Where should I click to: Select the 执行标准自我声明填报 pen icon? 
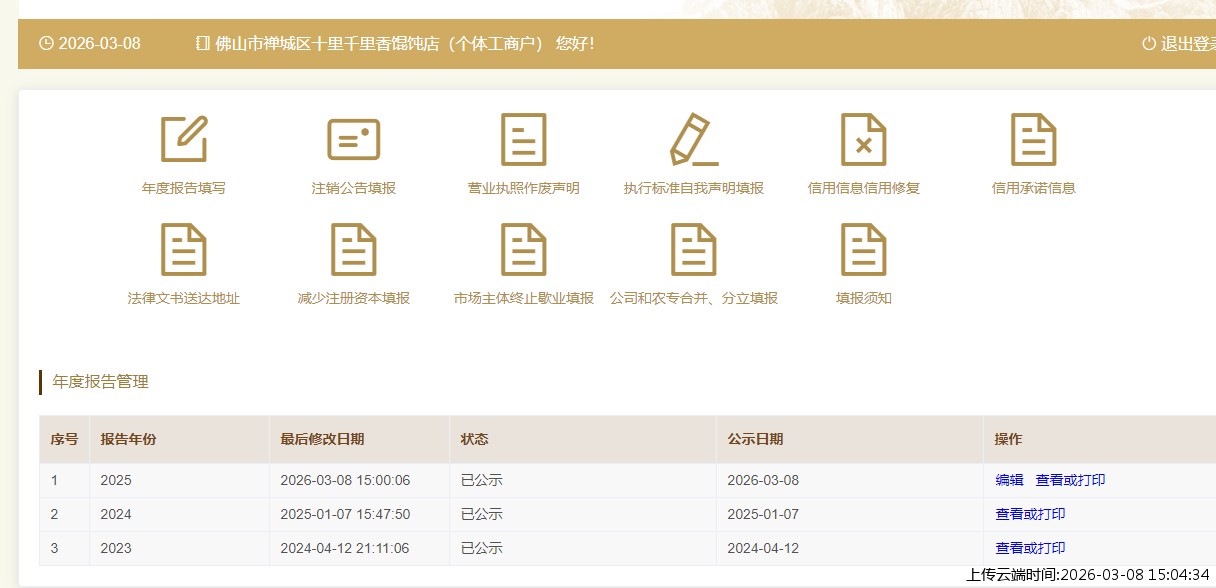coord(693,139)
